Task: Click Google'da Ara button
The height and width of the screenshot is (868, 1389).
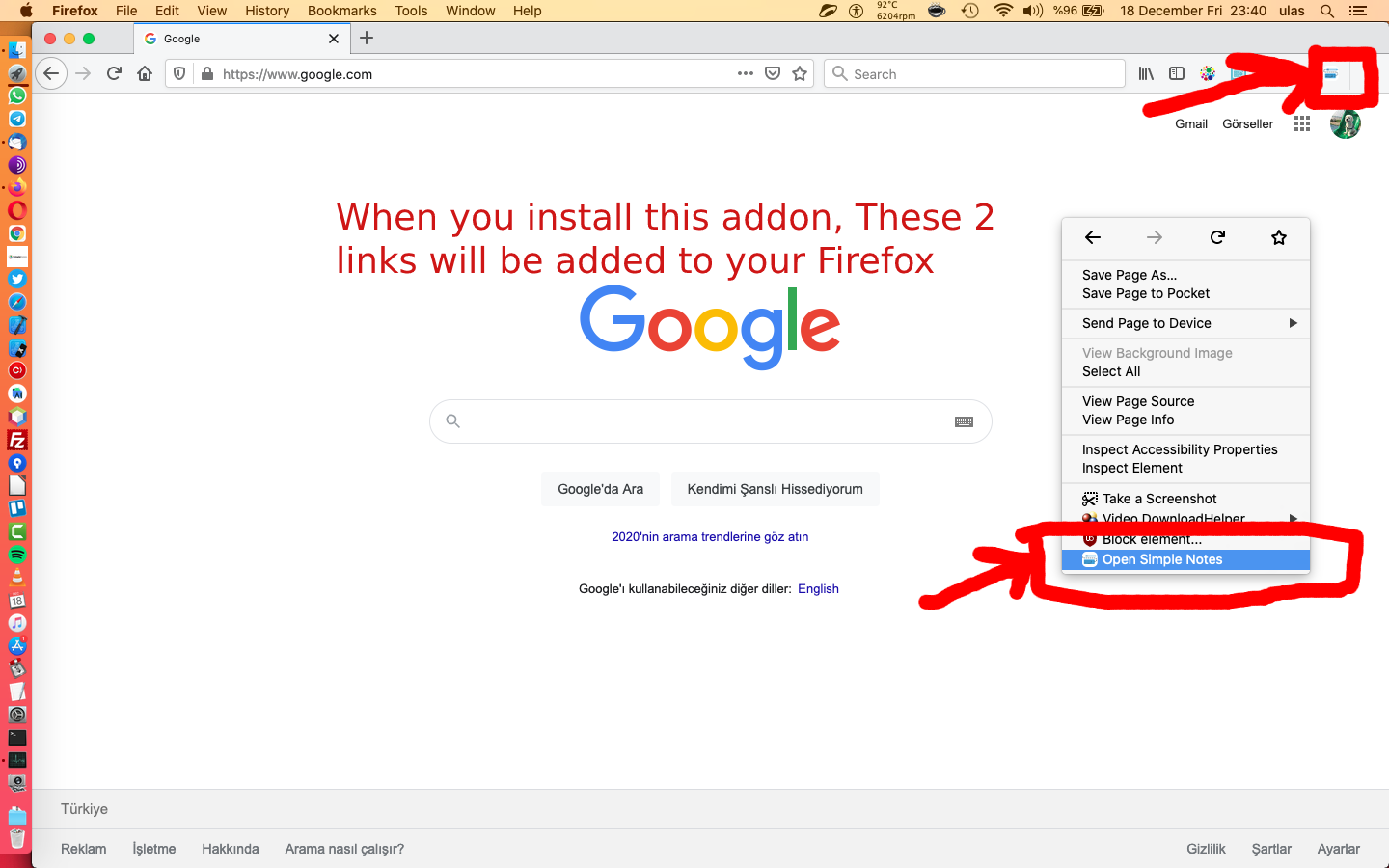Action: (x=600, y=489)
